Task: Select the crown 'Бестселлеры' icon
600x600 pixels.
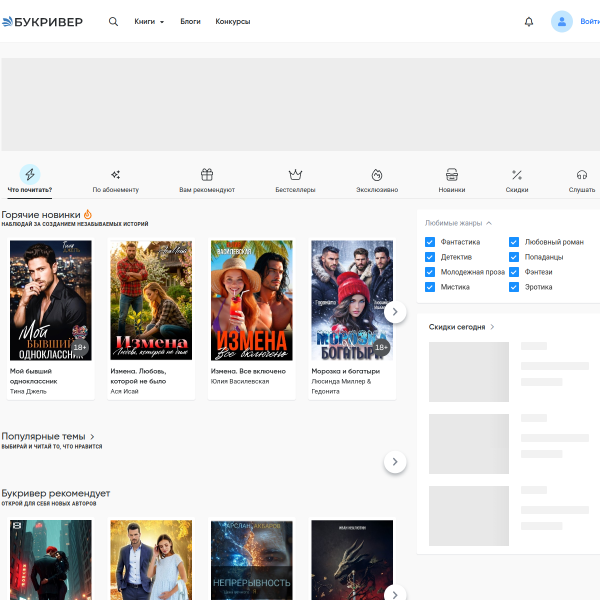Action: (x=295, y=174)
